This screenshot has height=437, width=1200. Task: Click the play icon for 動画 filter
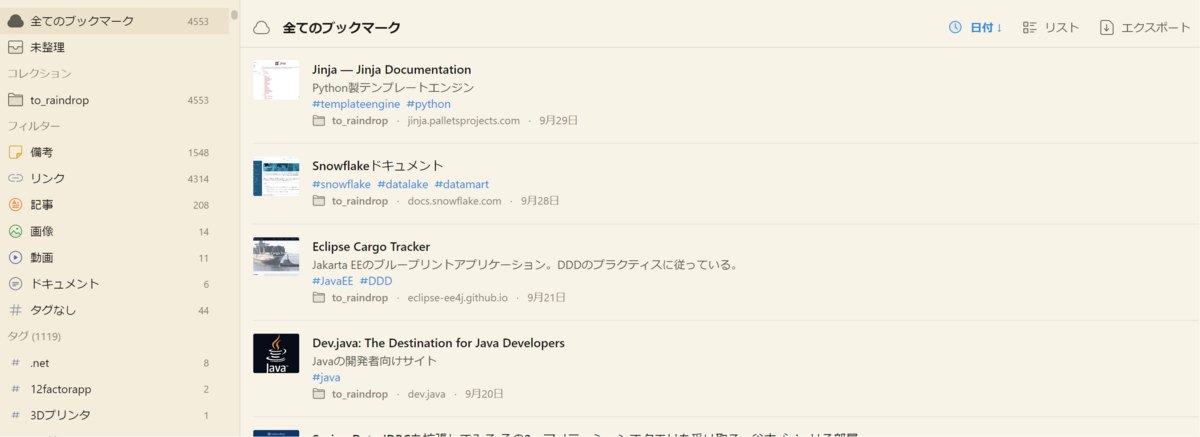point(15,257)
